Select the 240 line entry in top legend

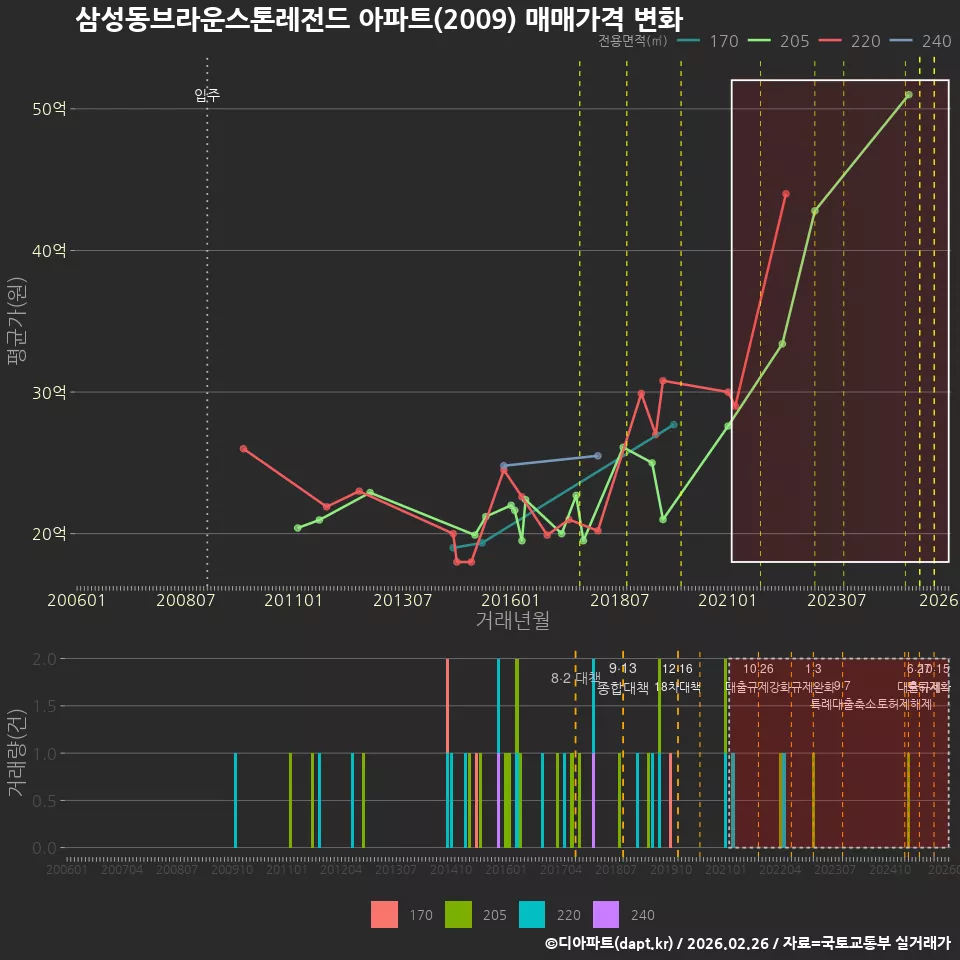click(921, 41)
